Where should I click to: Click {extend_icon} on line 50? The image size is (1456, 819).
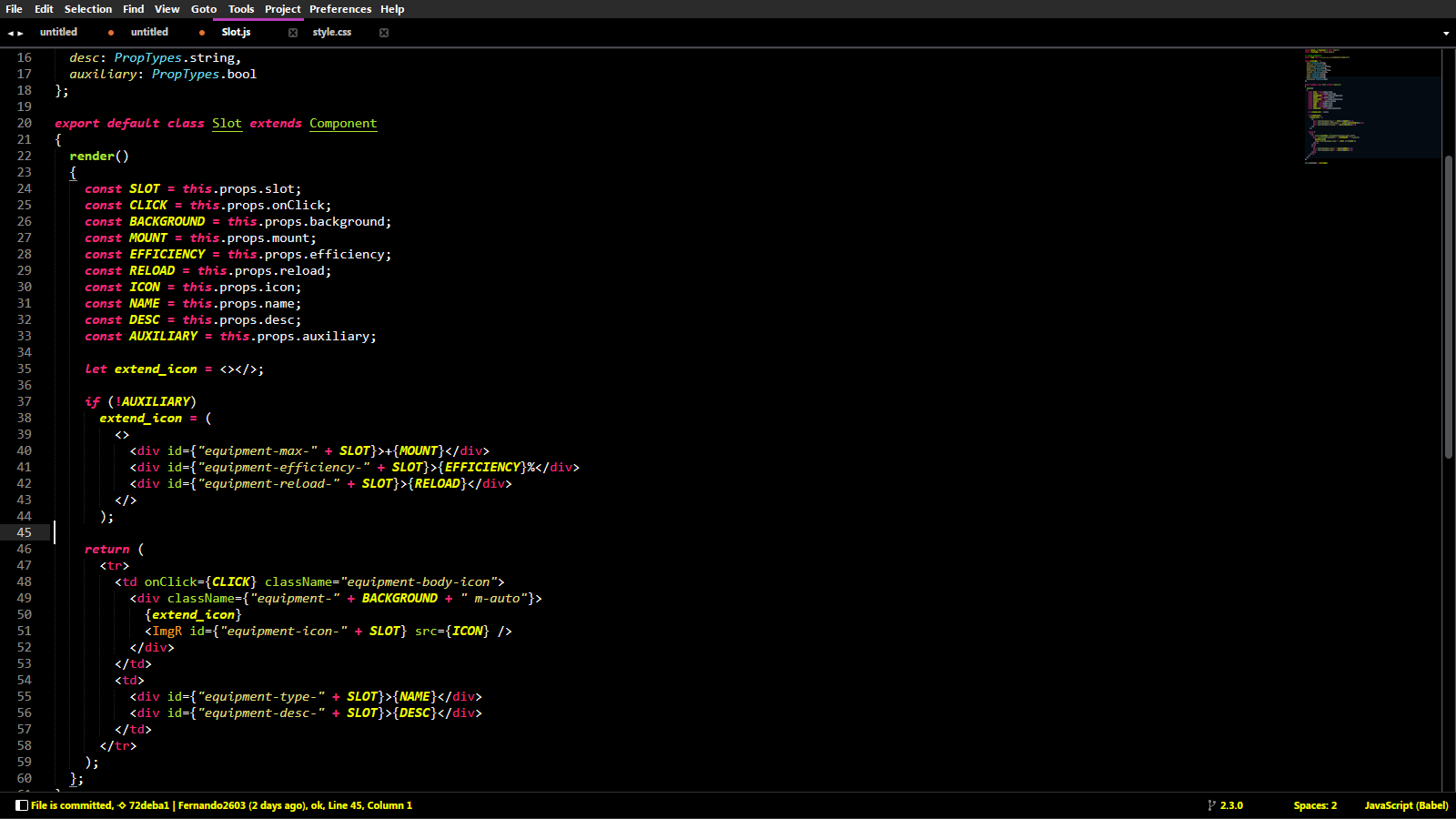click(193, 614)
